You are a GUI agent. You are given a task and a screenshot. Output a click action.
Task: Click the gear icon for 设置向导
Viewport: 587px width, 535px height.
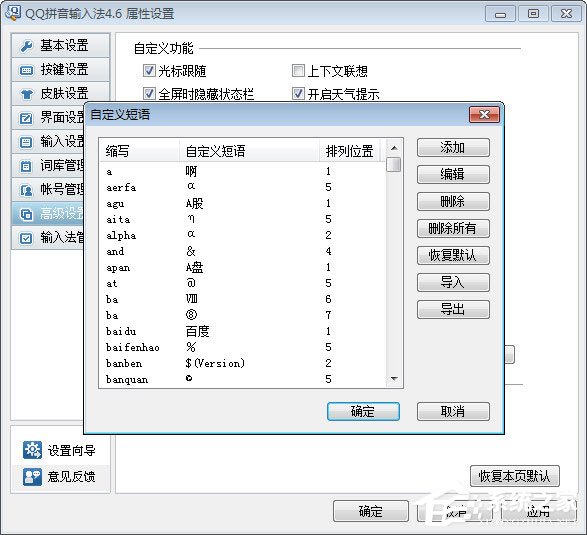[x=33, y=450]
